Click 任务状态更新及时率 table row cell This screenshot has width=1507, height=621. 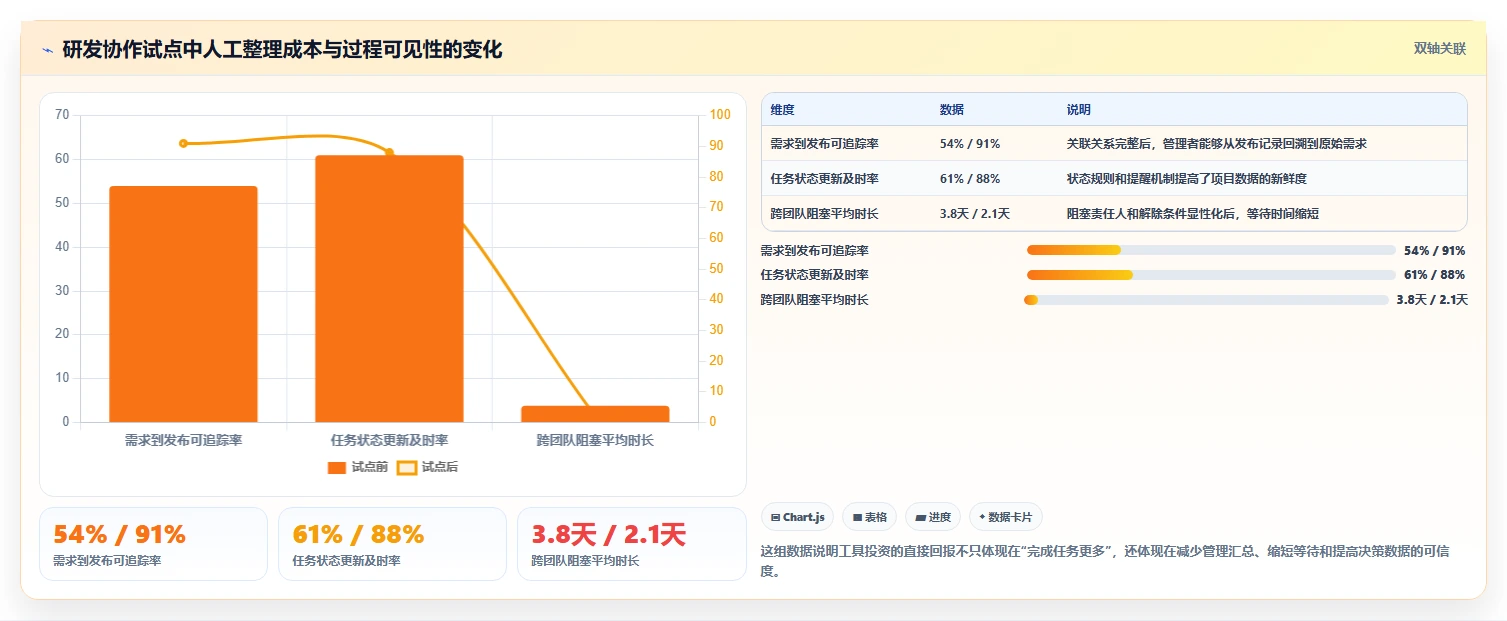824,179
